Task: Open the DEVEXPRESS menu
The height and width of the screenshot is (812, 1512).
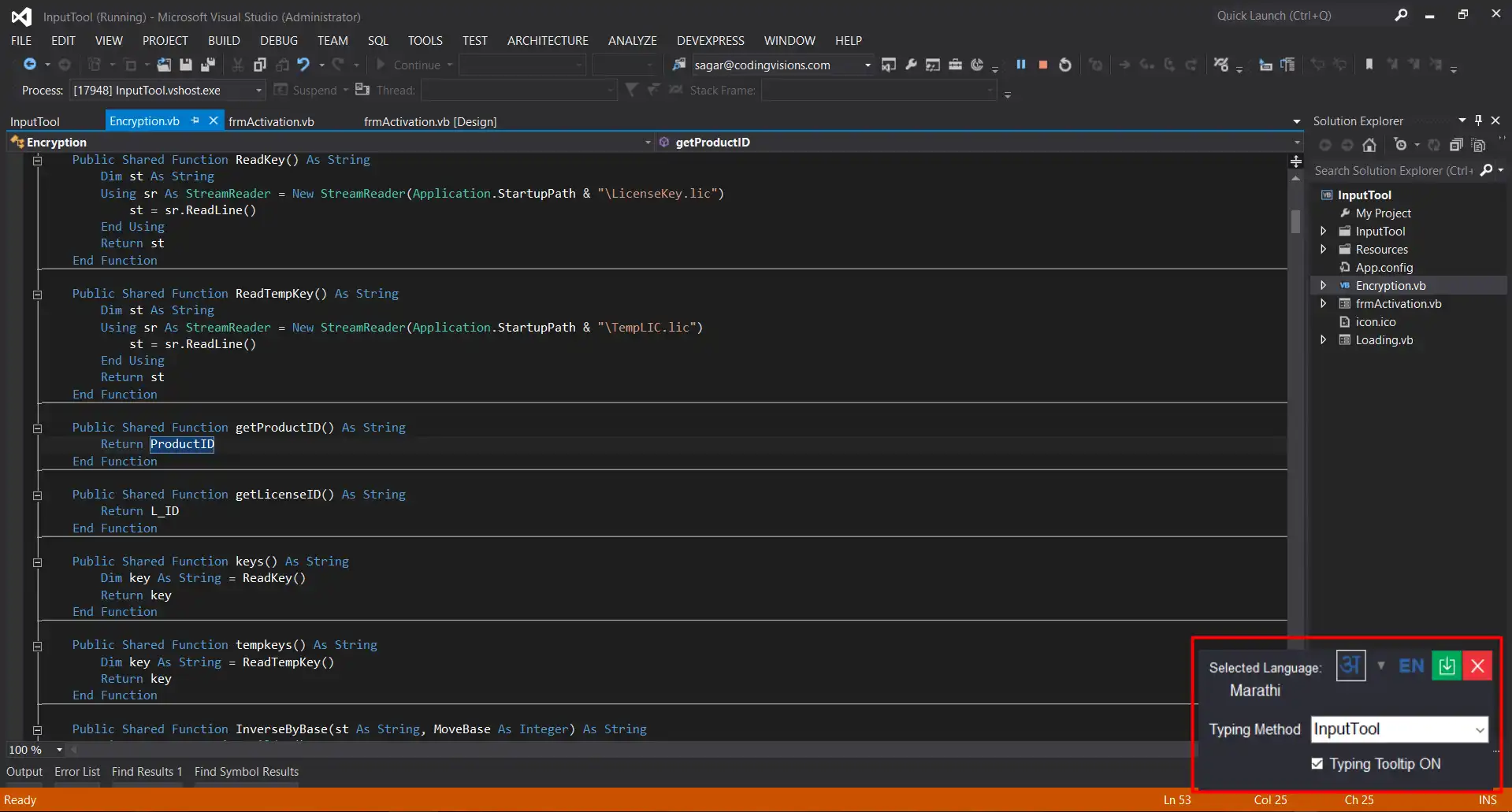Action: (x=710, y=40)
